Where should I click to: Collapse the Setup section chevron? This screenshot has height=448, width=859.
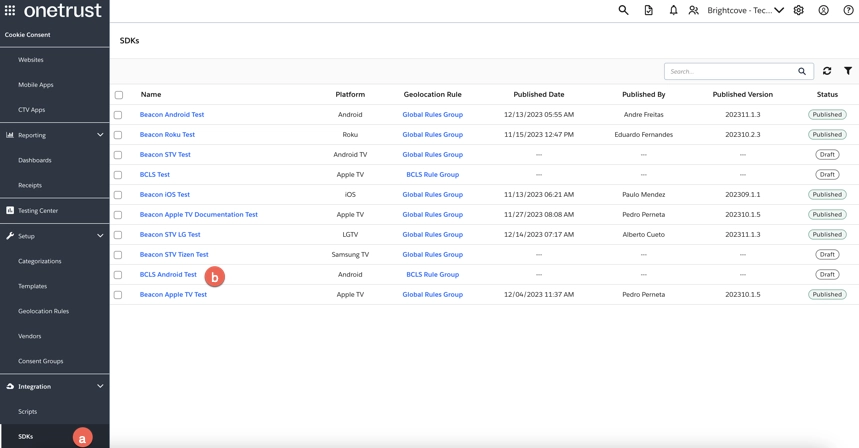(x=100, y=236)
